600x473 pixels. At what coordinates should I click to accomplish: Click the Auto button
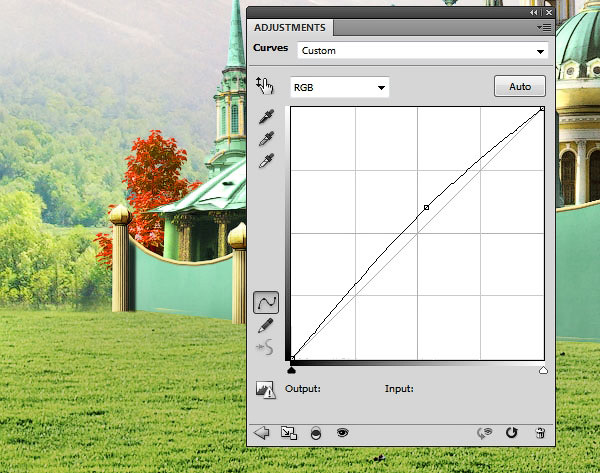(x=520, y=86)
